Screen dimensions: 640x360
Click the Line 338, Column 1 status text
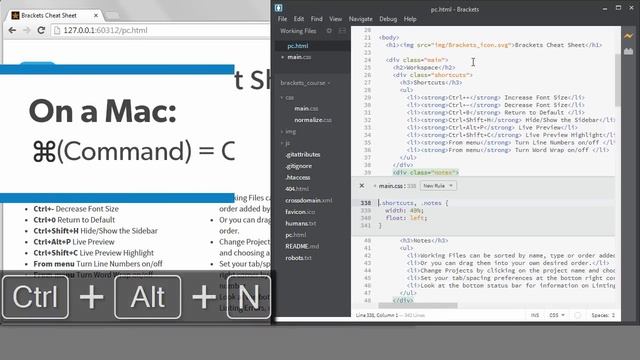376,315
